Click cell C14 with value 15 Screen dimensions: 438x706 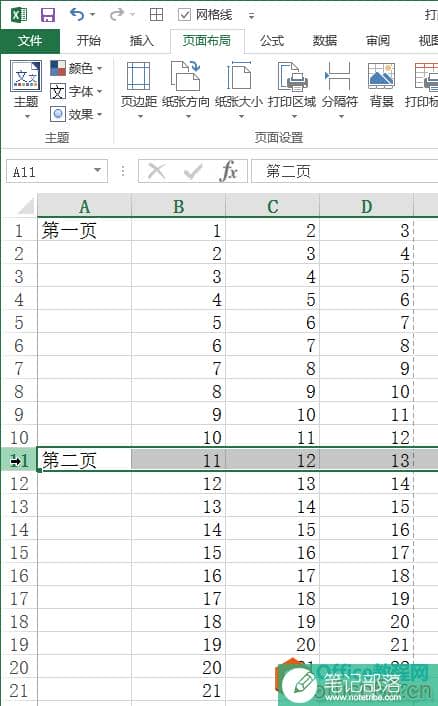[273, 530]
